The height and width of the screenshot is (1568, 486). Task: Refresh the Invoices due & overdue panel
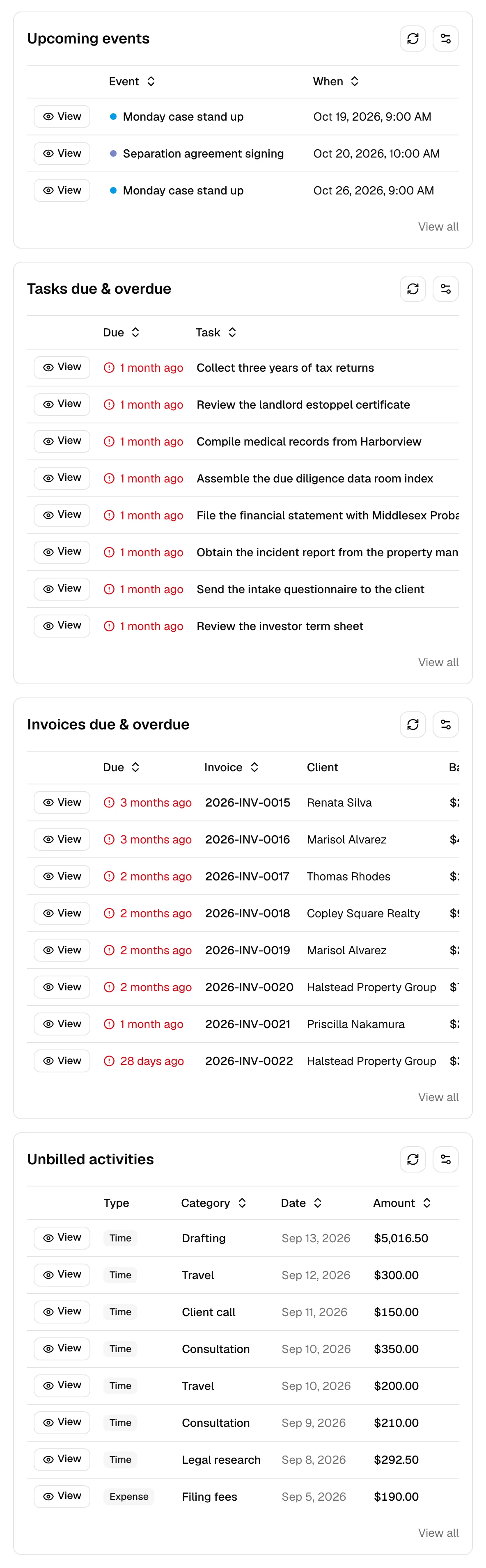(x=412, y=725)
